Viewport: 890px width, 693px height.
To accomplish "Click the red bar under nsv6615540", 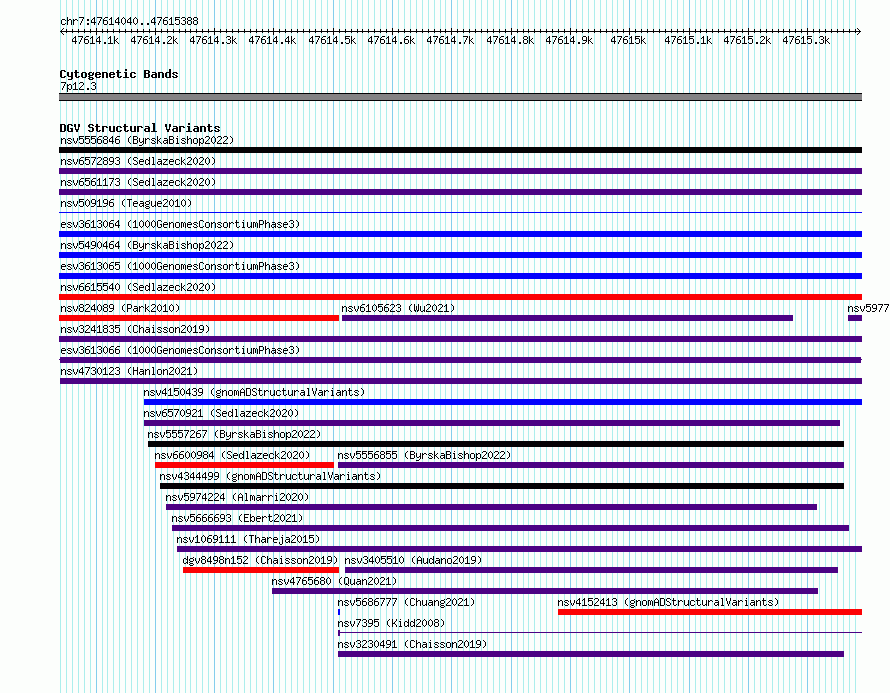I will coord(460,297).
